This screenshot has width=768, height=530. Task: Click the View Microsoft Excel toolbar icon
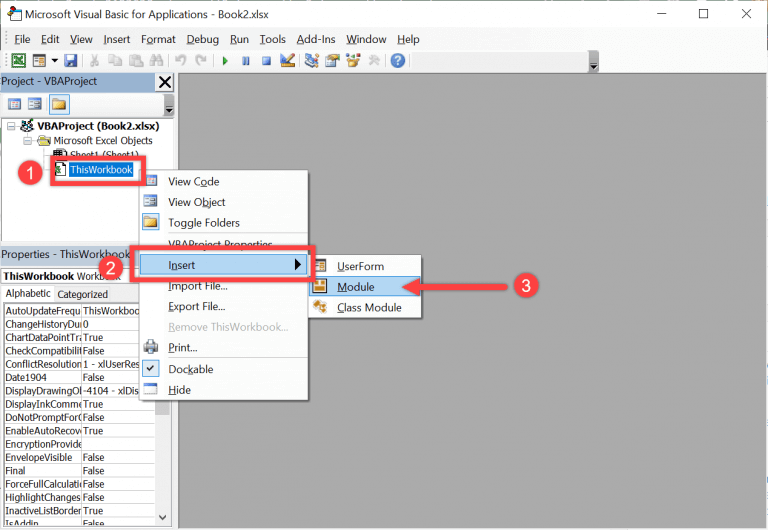click(19, 61)
